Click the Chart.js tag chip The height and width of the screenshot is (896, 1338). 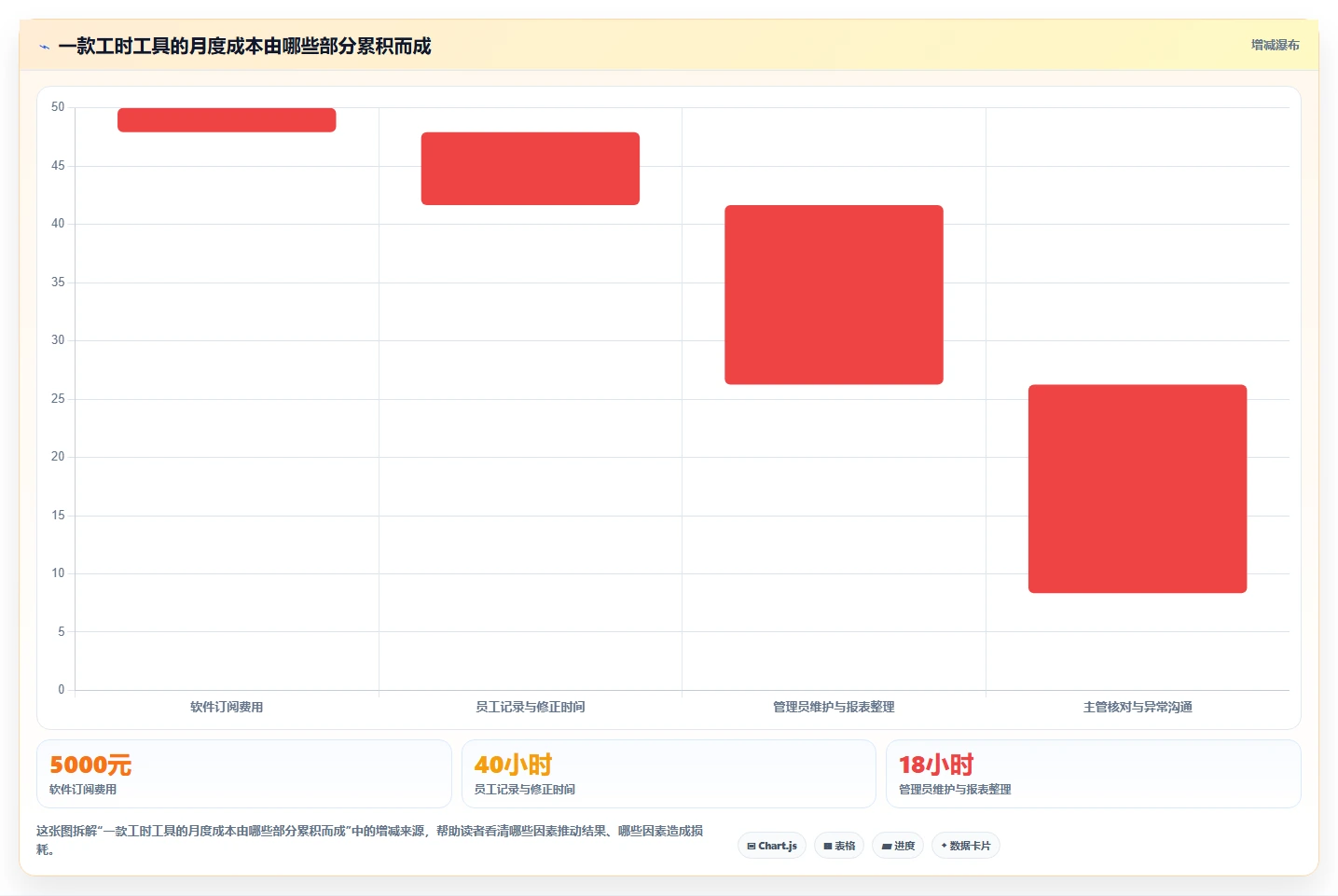click(x=772, y=846)
